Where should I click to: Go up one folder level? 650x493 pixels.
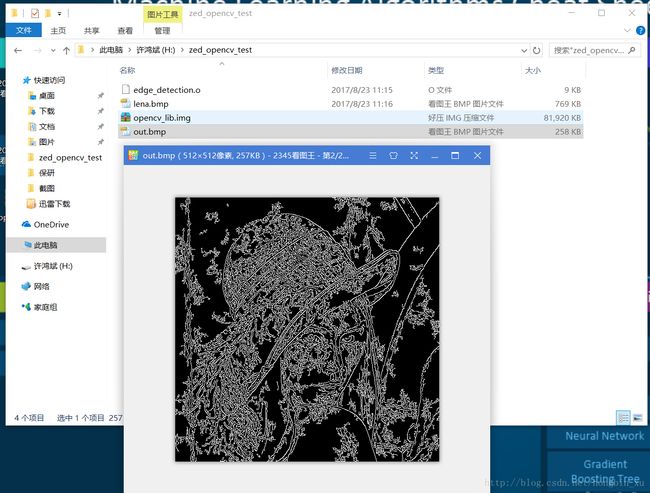tap(66, 51)
